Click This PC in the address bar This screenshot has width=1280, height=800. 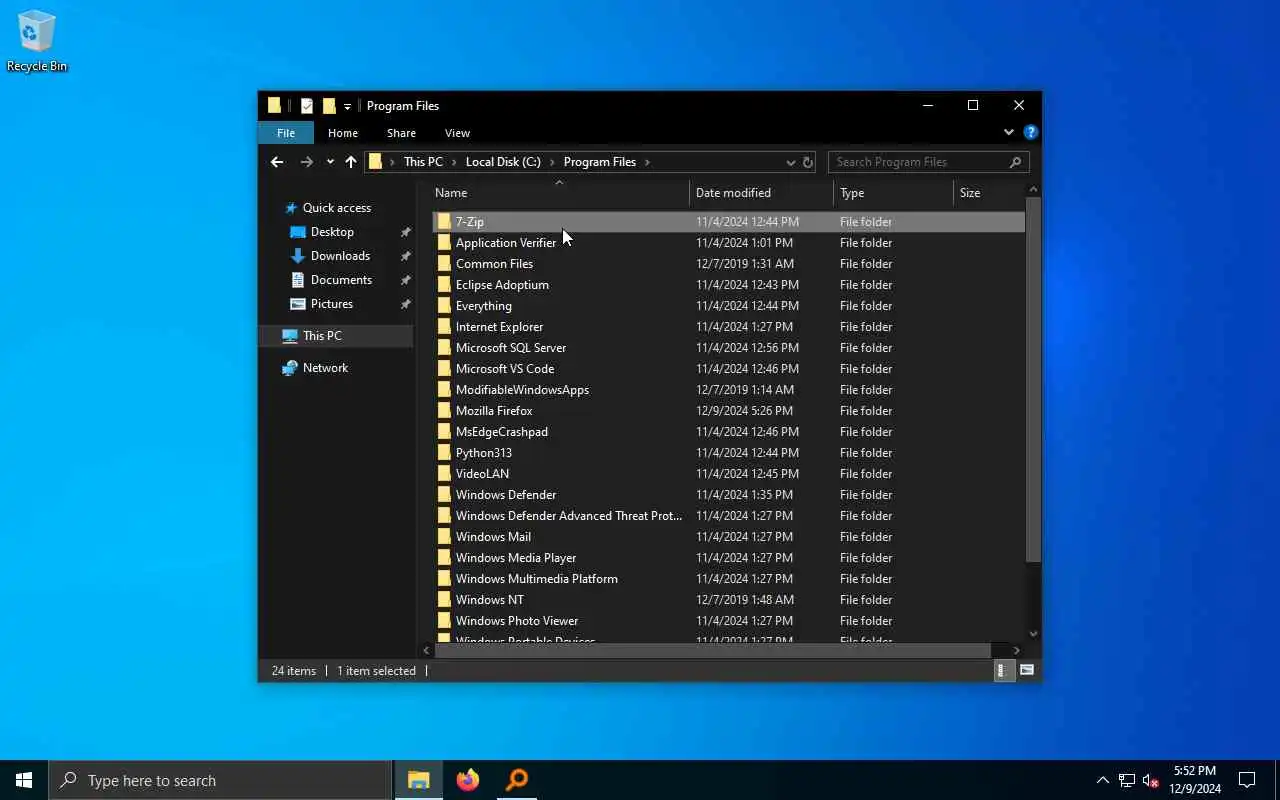click(x=423, y=162)
